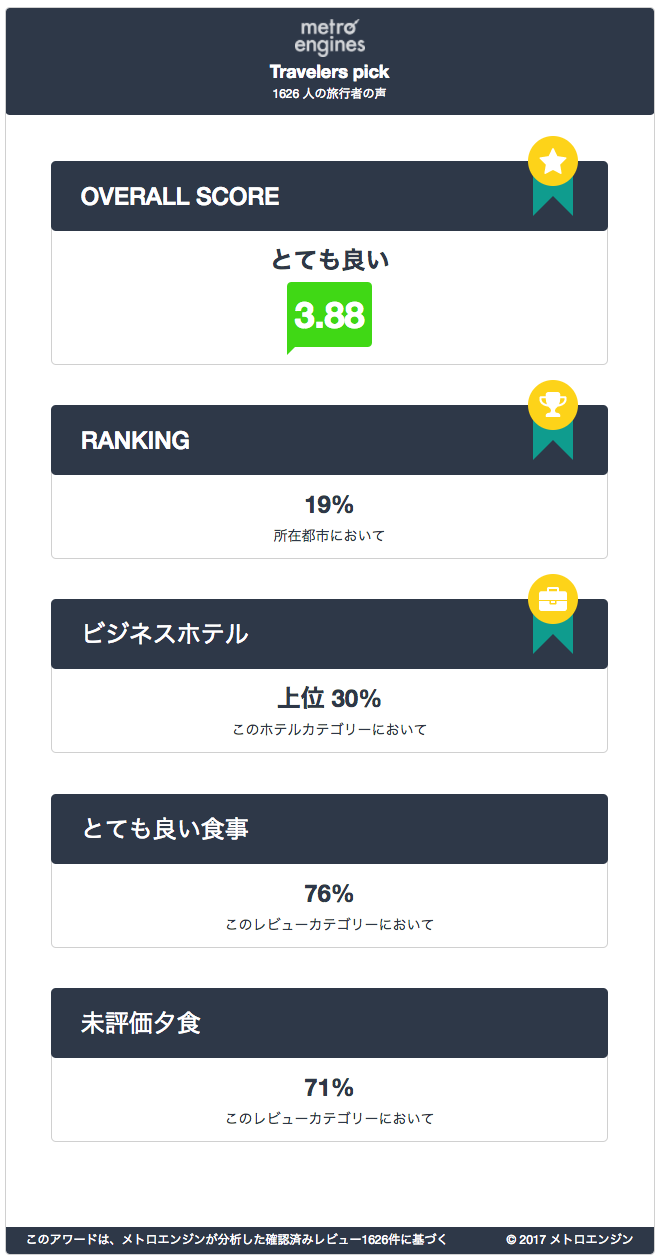Click the 所在都市において caption
660x1260 pixels.
click(x=329, y=536)
